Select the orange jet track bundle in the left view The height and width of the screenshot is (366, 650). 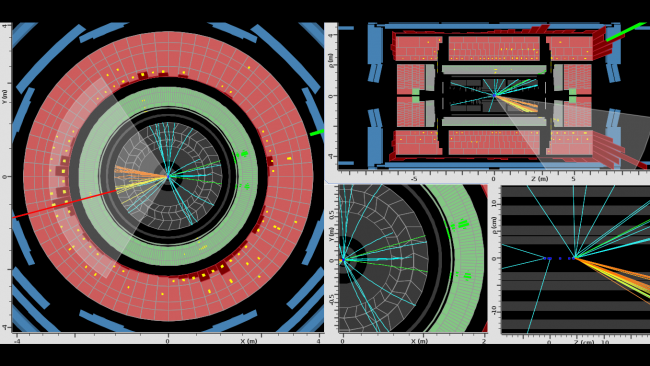[x=139, y=172]
